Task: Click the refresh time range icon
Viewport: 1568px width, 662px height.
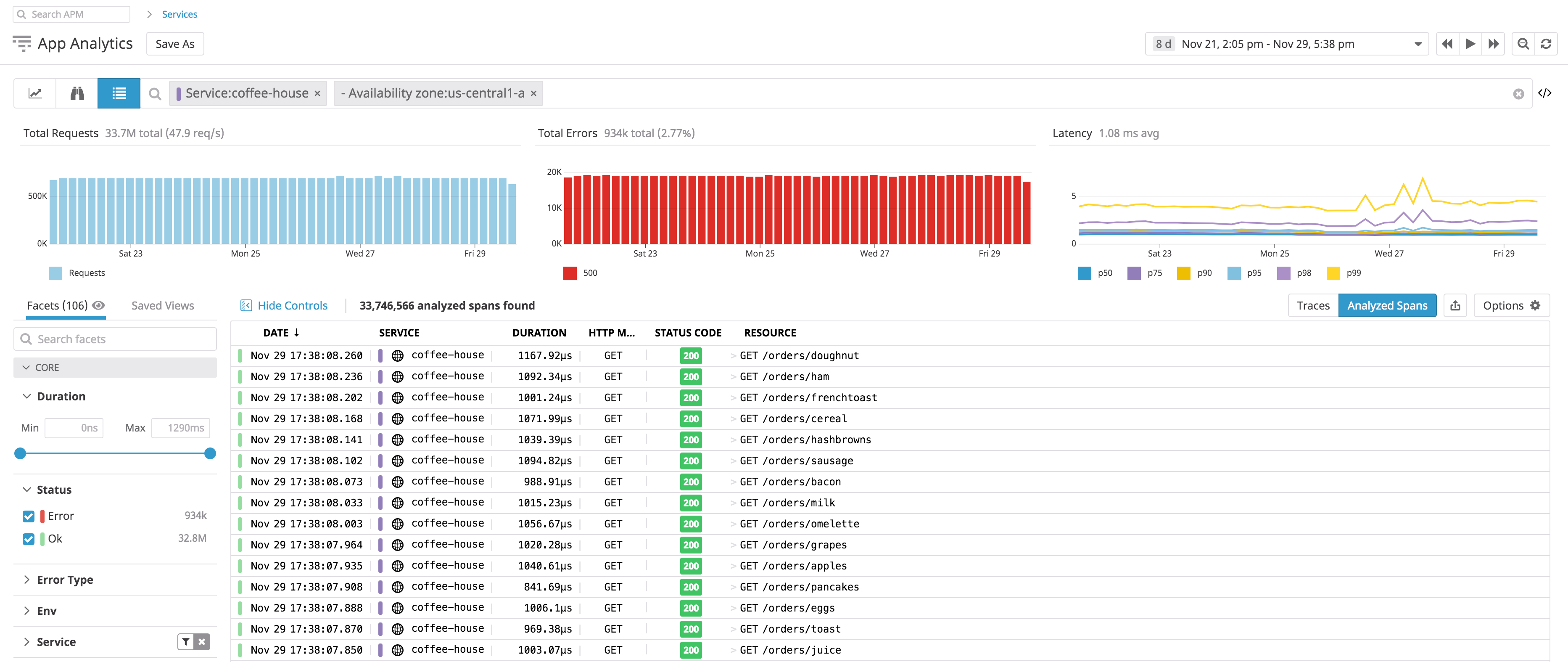Action: coord(1546,44)
